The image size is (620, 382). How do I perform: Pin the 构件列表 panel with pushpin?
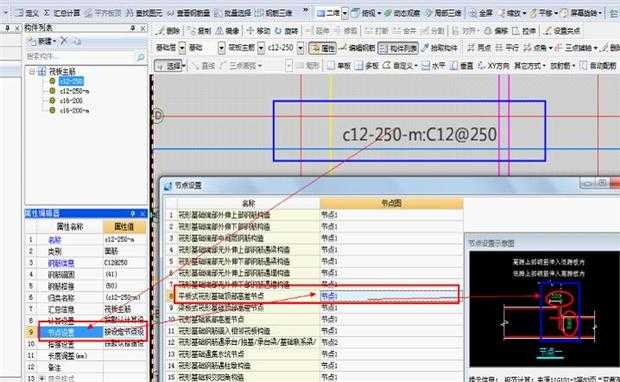133,28
